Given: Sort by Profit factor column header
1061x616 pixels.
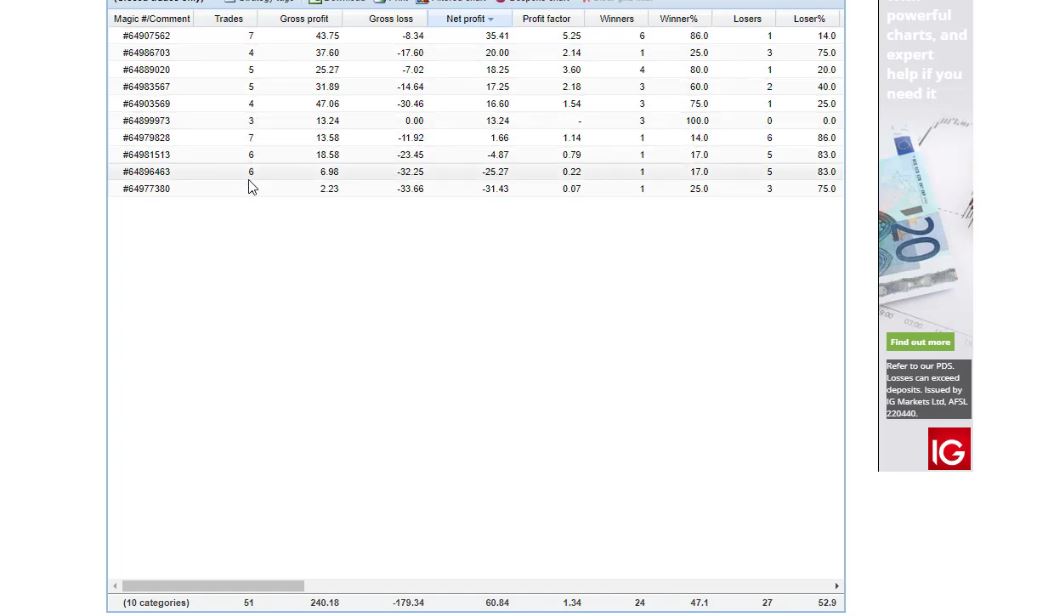Looking at the screenshot, I should pyautogui.click(x=546, y=19).
